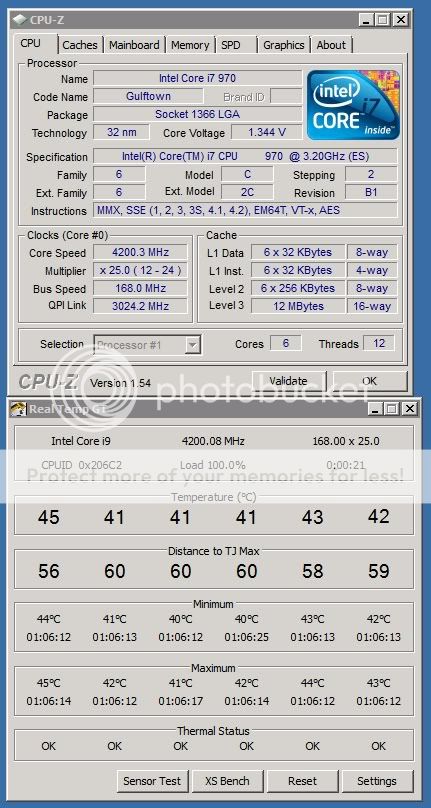The image size is (431, 808).
Task: Click the processor Name field Intel Core i7 970
Action: (197, 78)
